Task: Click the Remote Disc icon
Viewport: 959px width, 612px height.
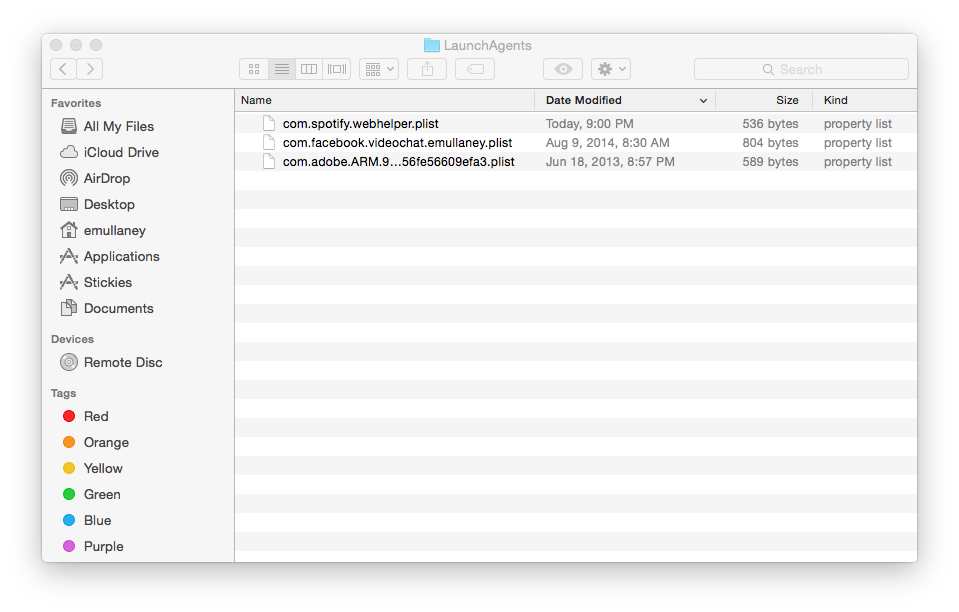Action: [x=69, y=362]
